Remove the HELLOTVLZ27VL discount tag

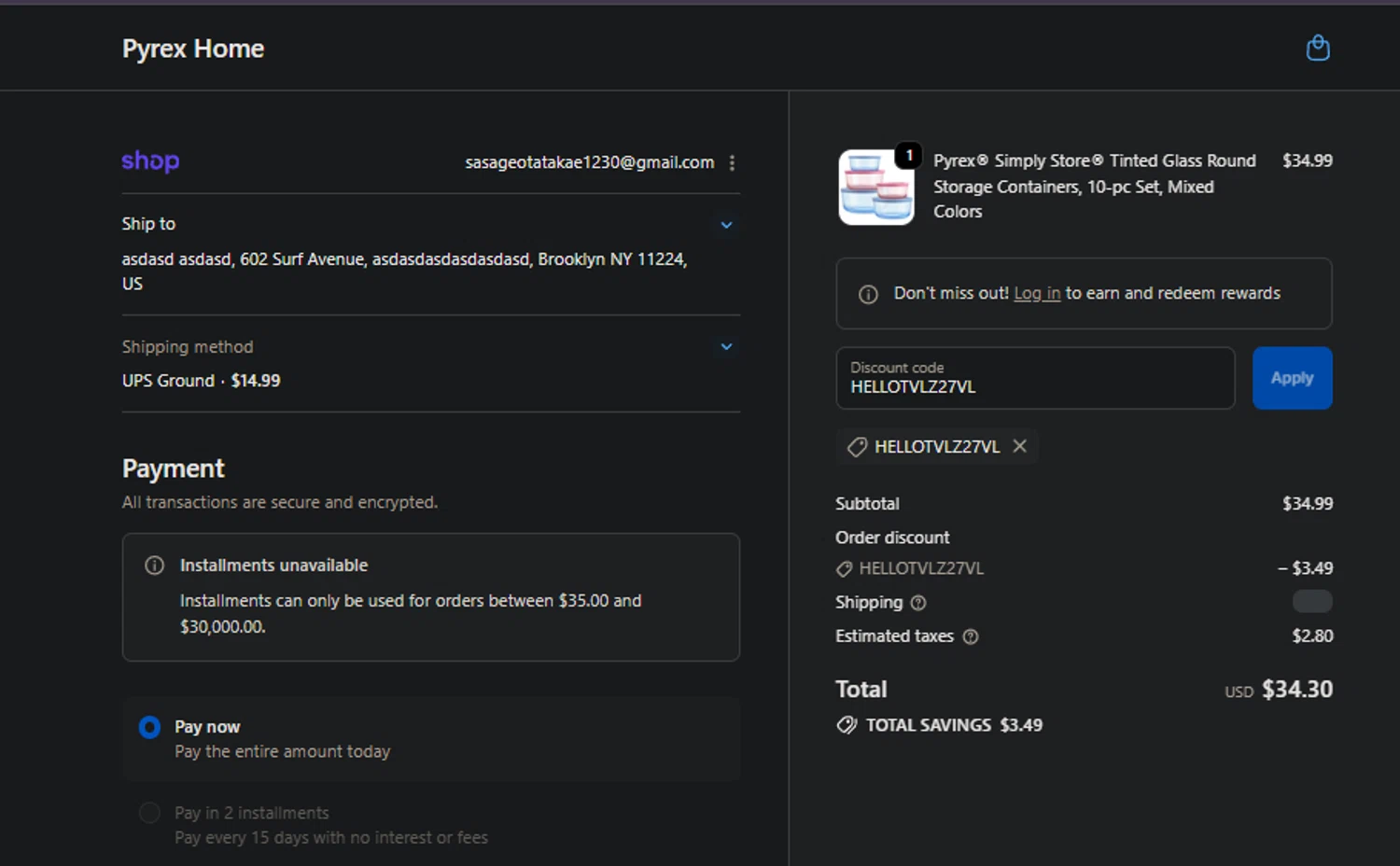click(1020, 446)
